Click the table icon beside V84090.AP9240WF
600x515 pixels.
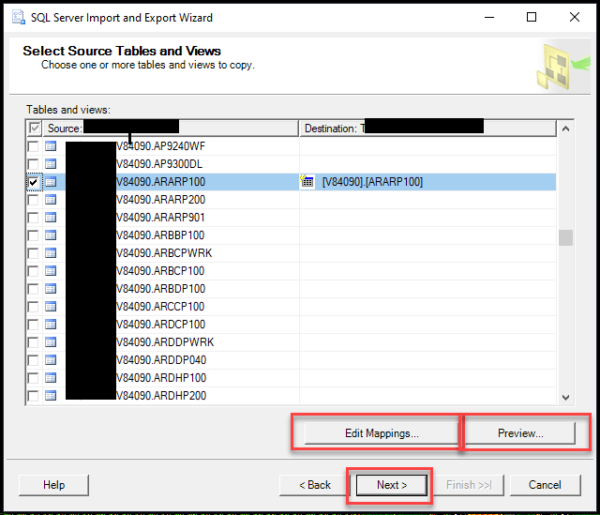pos(51,146)
